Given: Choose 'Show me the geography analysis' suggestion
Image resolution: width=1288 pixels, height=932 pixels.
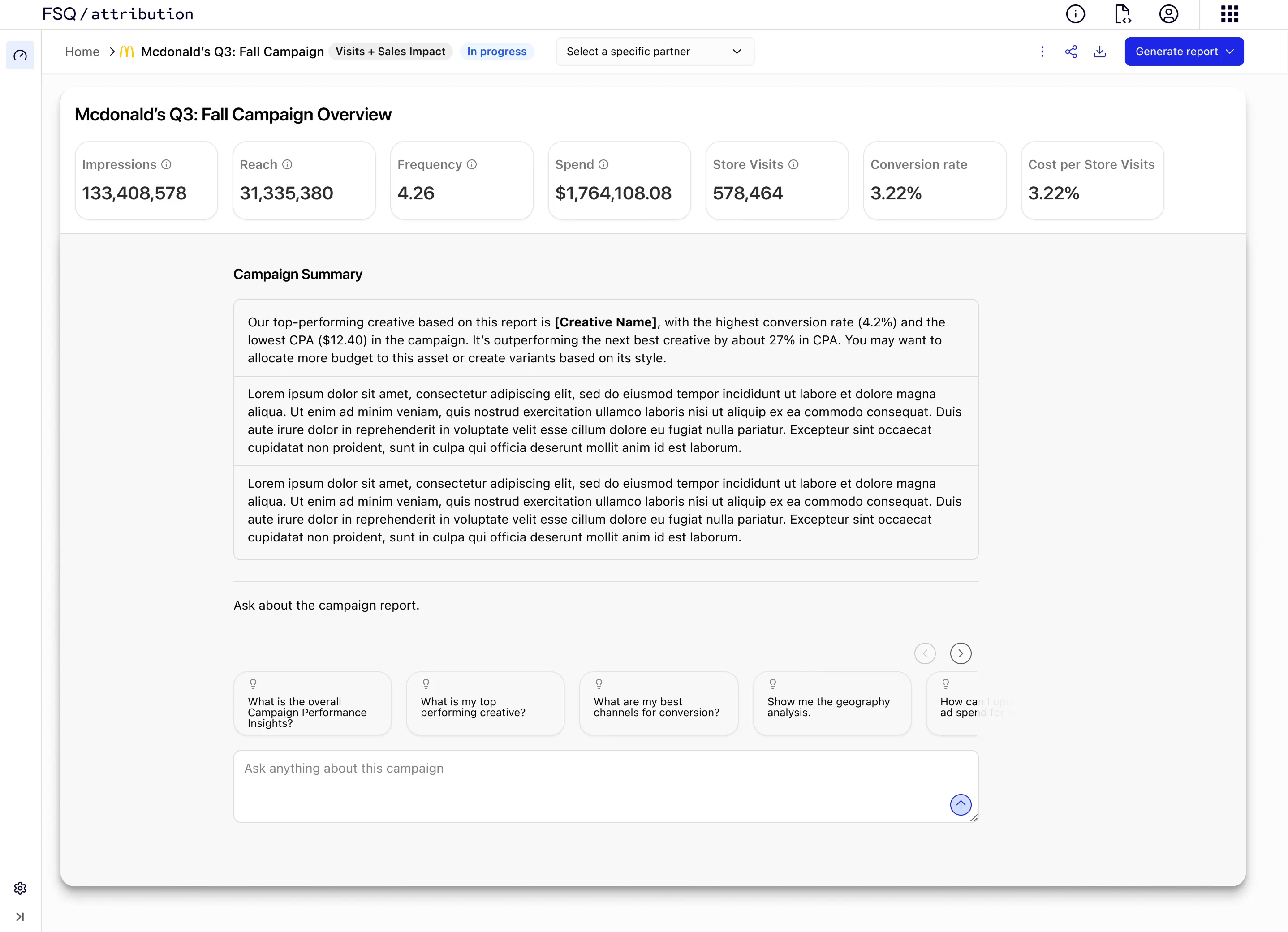Looking at the screenshot, I should pos(831,704).
